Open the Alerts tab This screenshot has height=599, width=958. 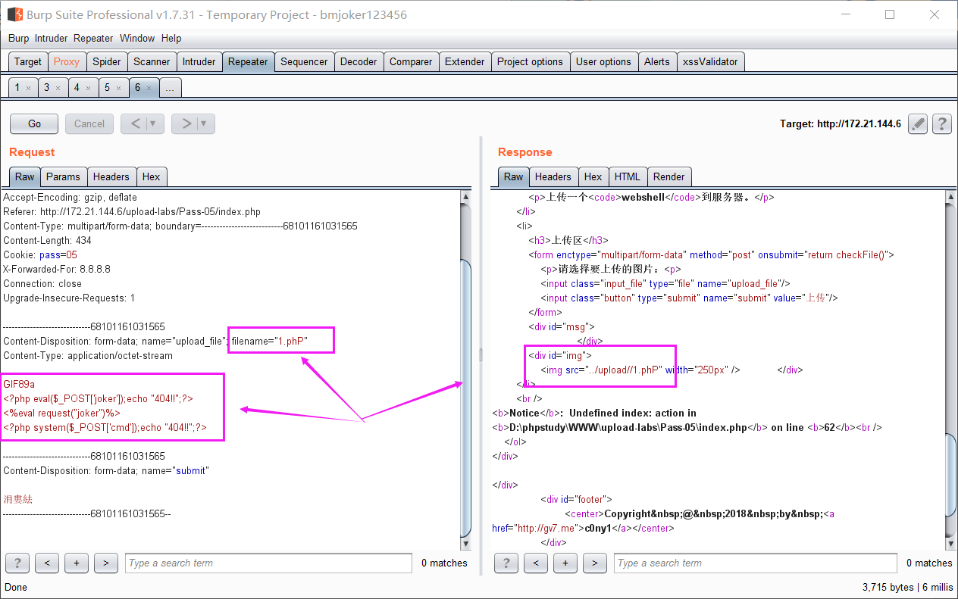click(x=657, y=62)
